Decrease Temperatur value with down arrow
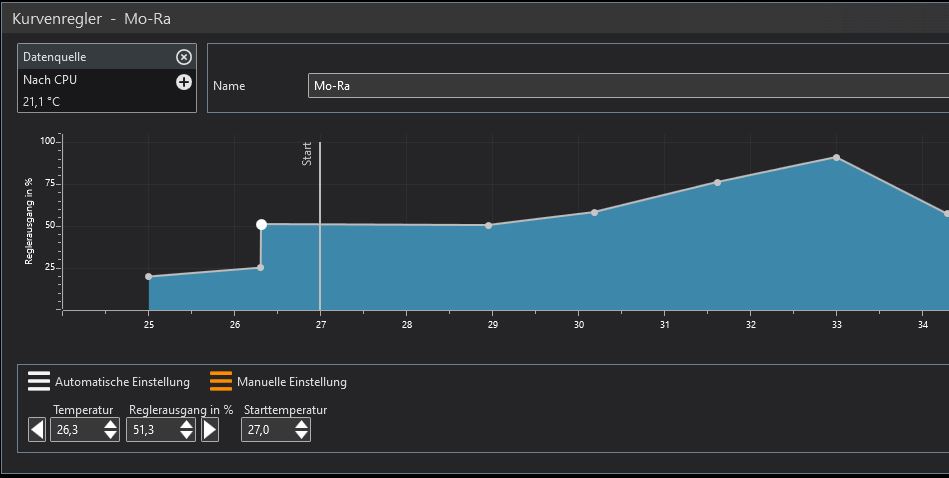The height and width of the screenshot is (478, 949). (110, 436)
